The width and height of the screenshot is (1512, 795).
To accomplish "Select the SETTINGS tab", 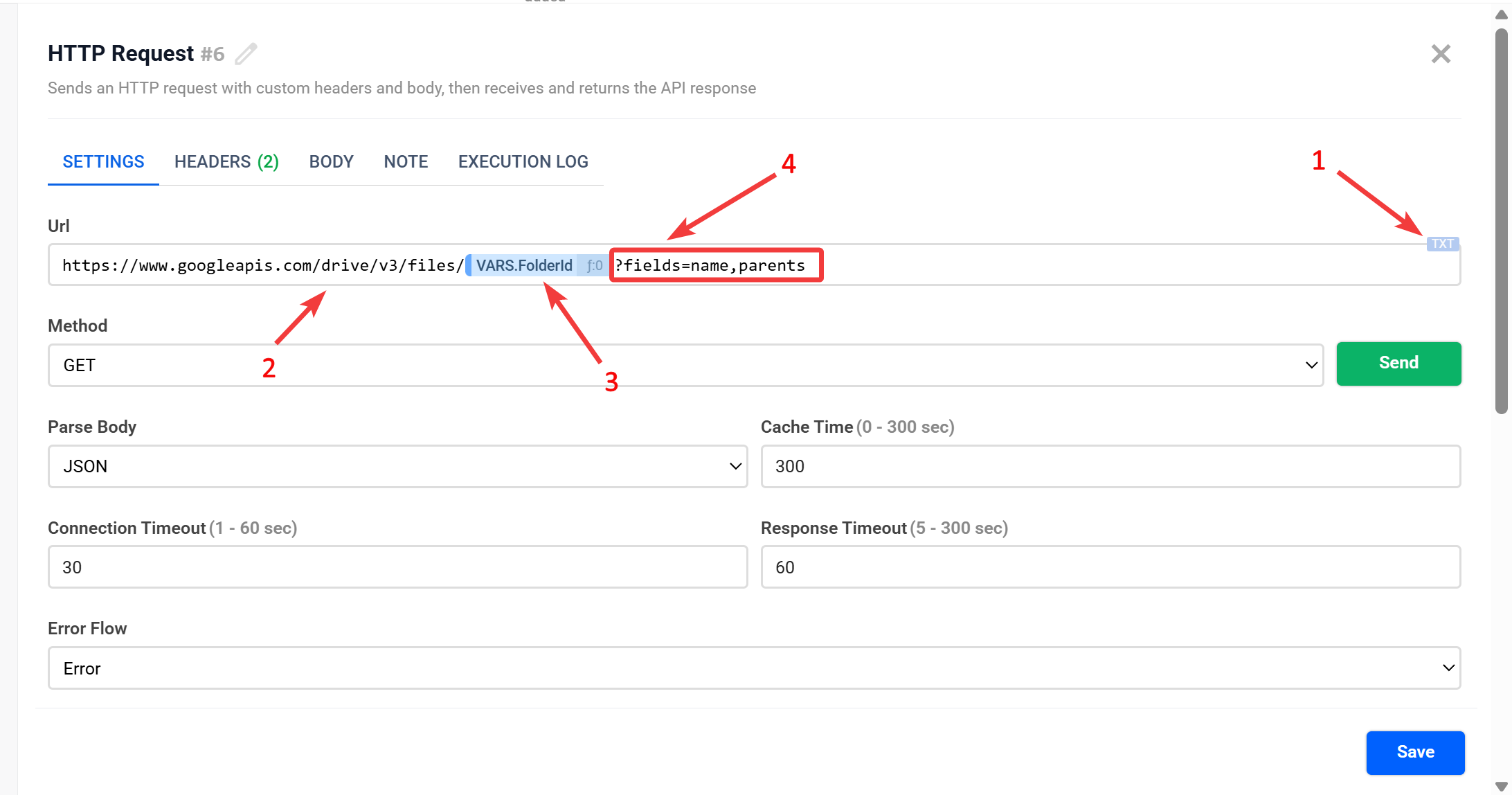I will click(103, 161).
